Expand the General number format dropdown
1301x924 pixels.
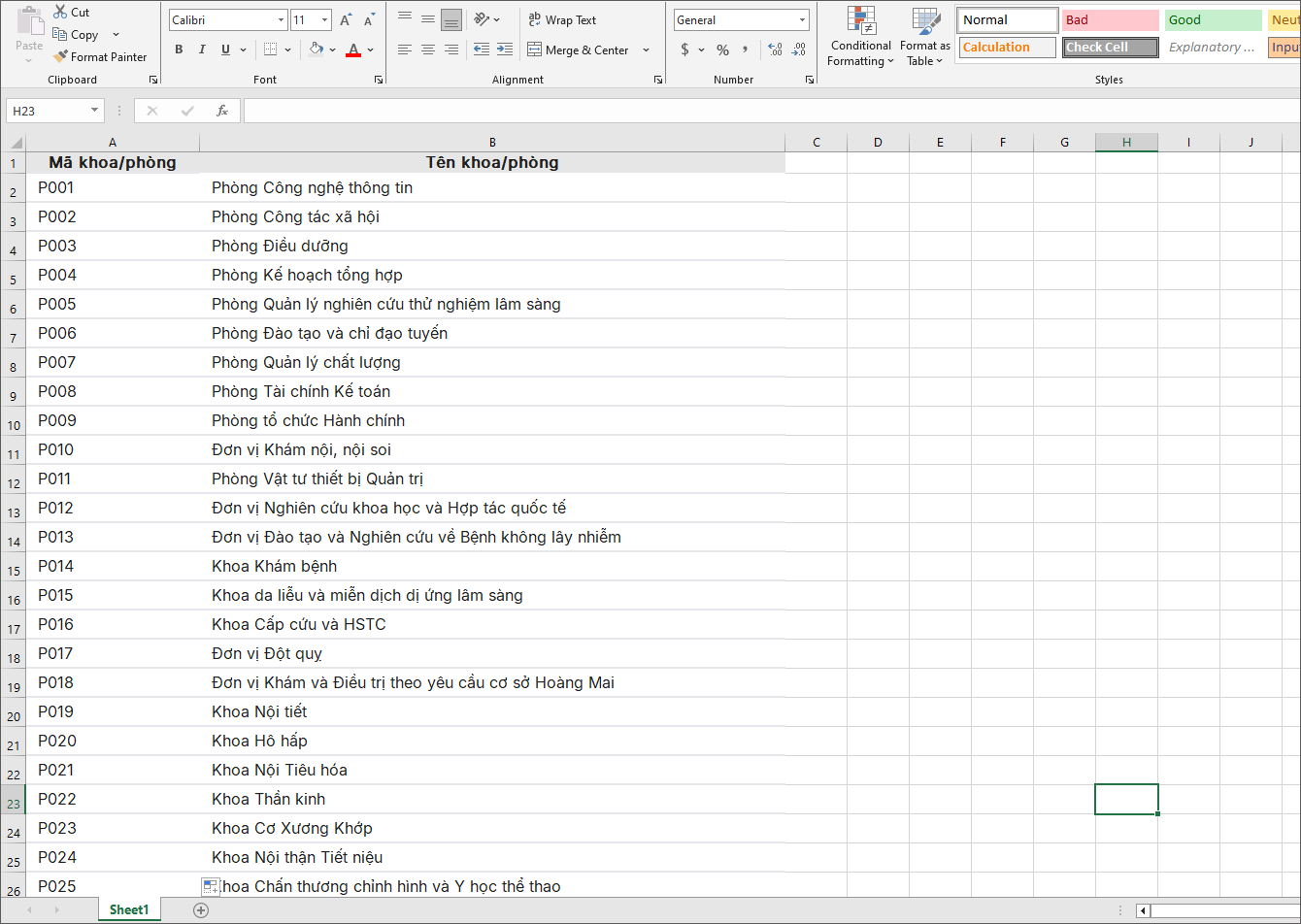(802, 20)
